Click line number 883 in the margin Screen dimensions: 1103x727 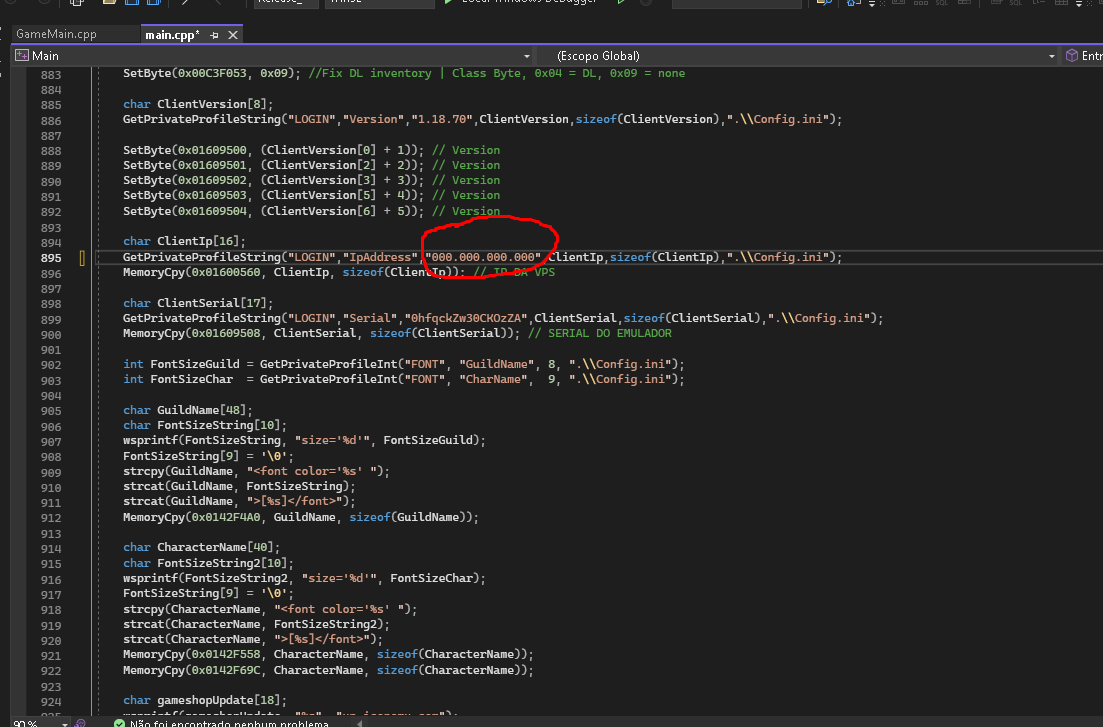tap(51, 75)
